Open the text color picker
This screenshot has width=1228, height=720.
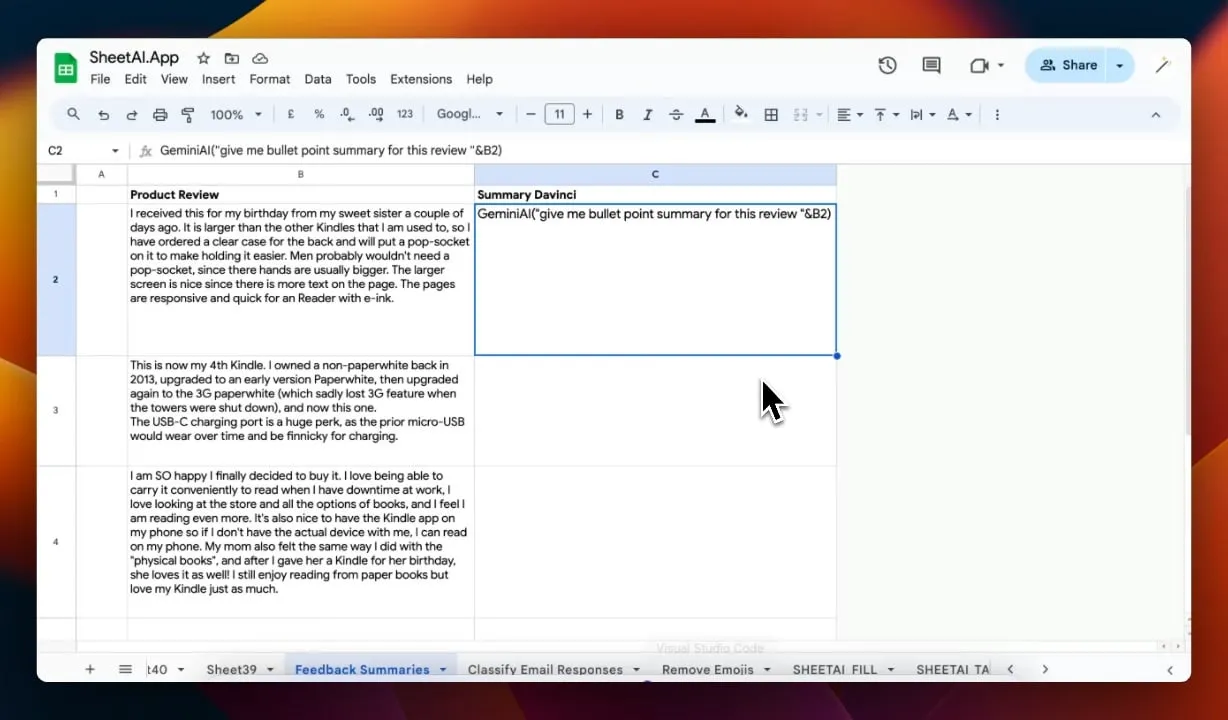[x=705, y=114]
